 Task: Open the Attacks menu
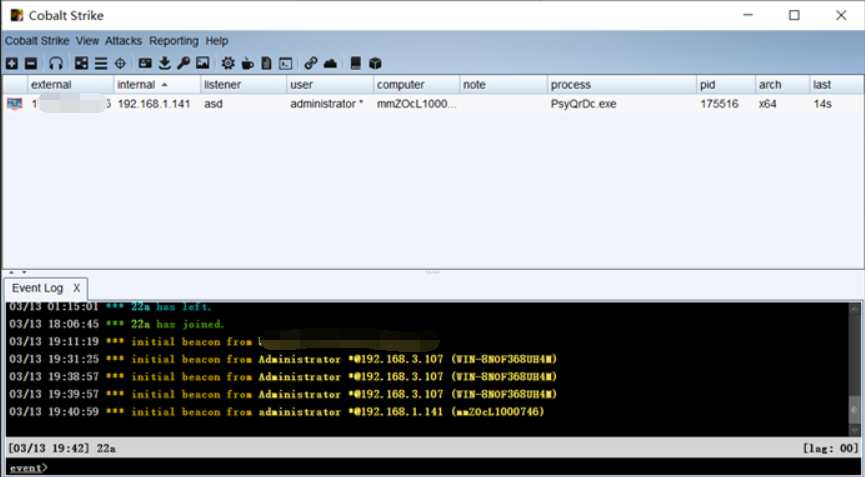123,41
